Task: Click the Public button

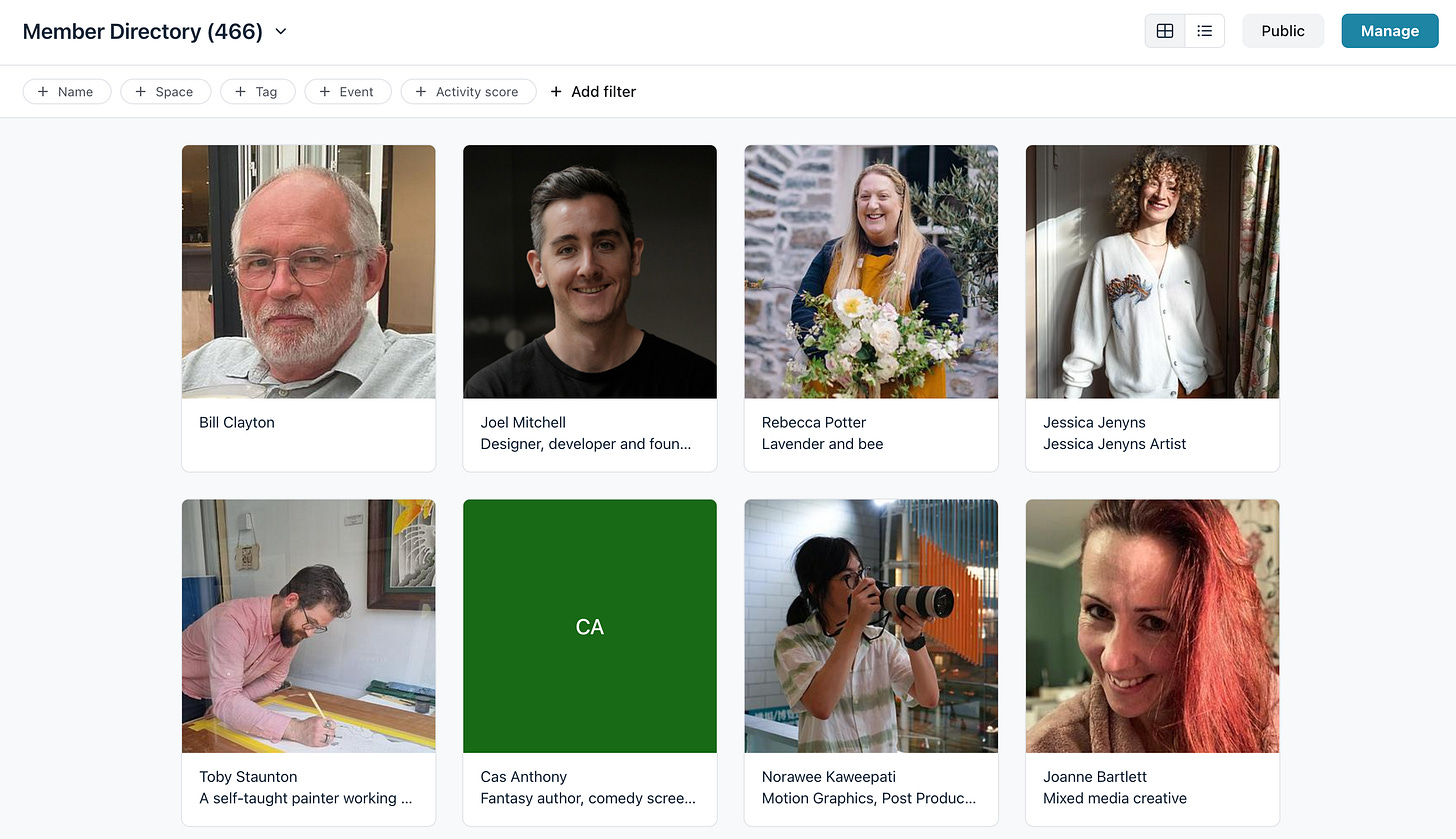Action: pyautogui.click(x=1283, y=31)
